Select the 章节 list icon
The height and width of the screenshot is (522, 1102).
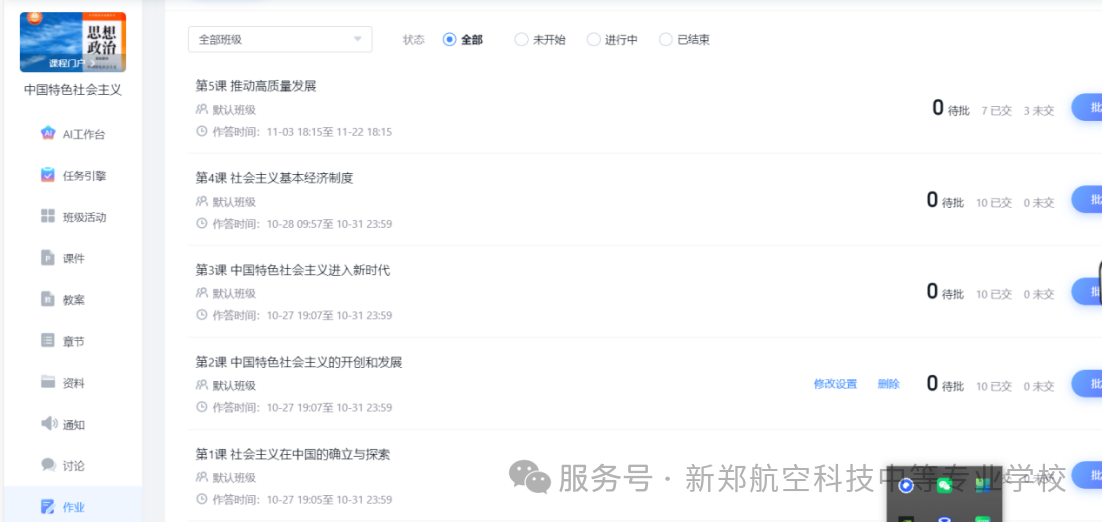[48, 341]
